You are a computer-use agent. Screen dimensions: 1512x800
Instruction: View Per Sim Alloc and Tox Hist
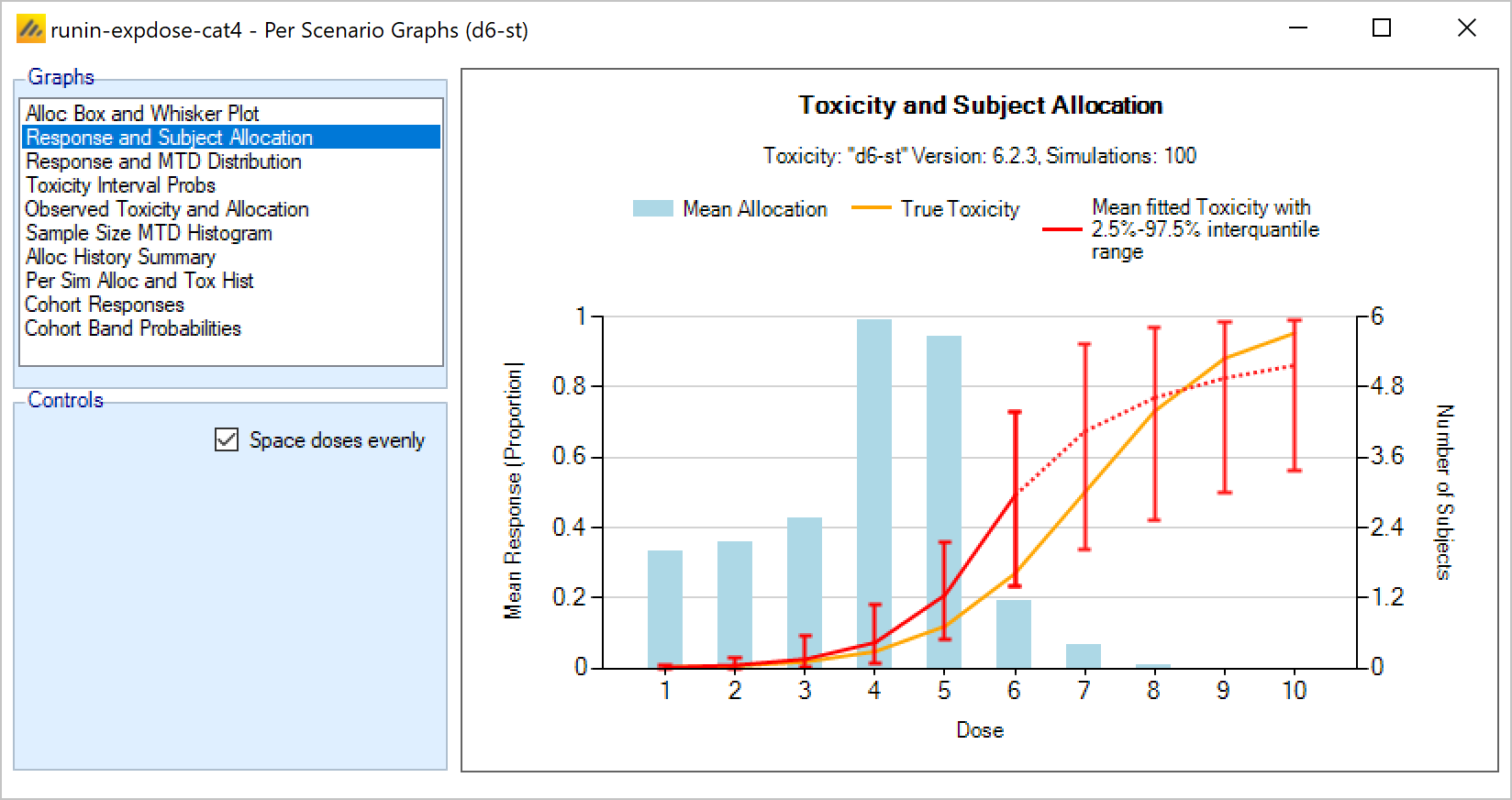(x=139, y=281)
